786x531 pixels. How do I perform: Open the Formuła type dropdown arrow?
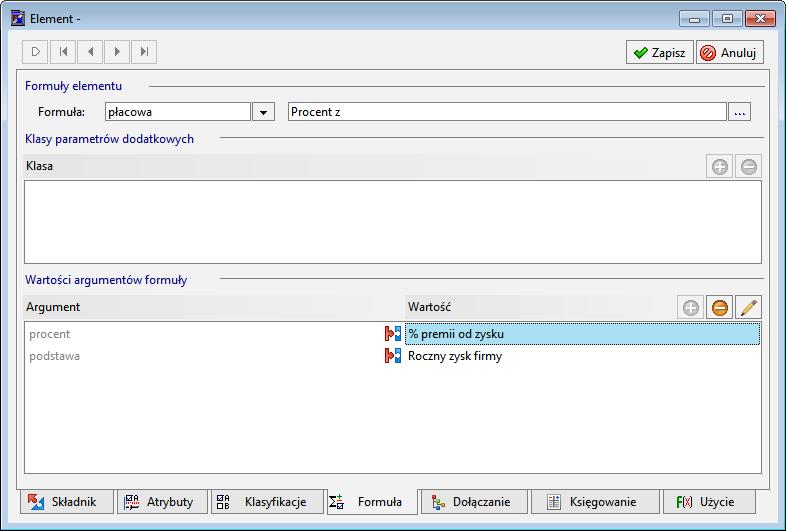tap(263, 112)
